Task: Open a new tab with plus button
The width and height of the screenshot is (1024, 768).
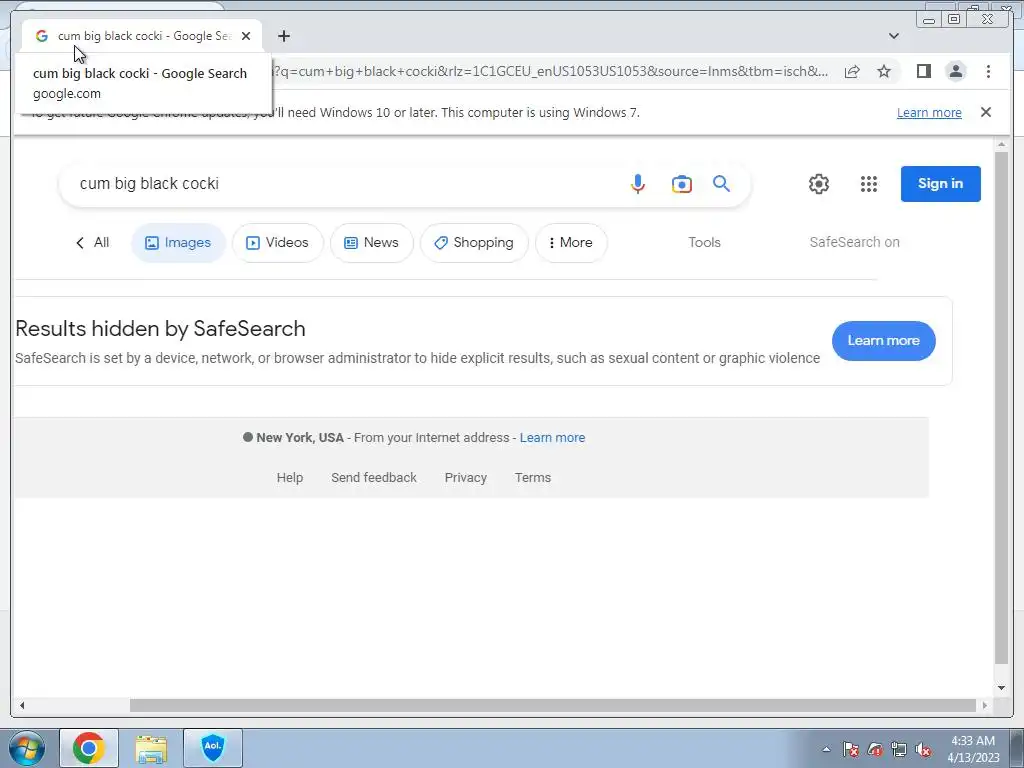Action: [x=283, y=36]
